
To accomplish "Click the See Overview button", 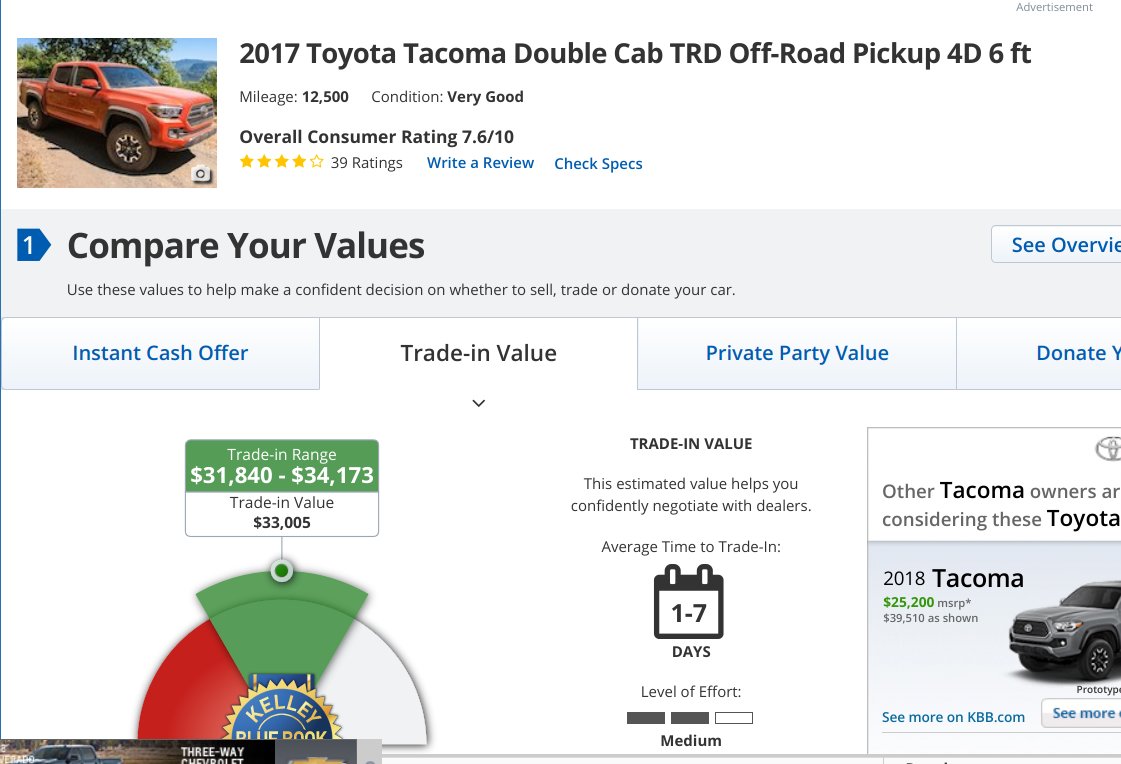I will 1056,244.
